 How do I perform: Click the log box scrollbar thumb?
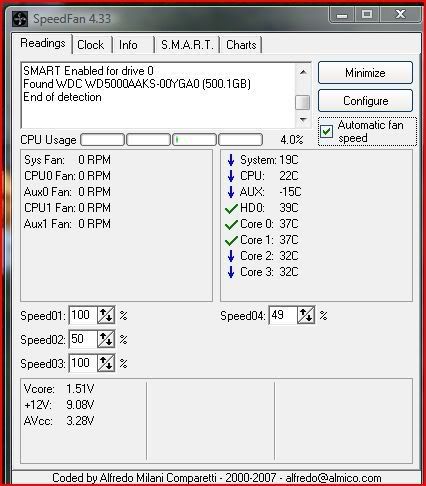(303, 102)
